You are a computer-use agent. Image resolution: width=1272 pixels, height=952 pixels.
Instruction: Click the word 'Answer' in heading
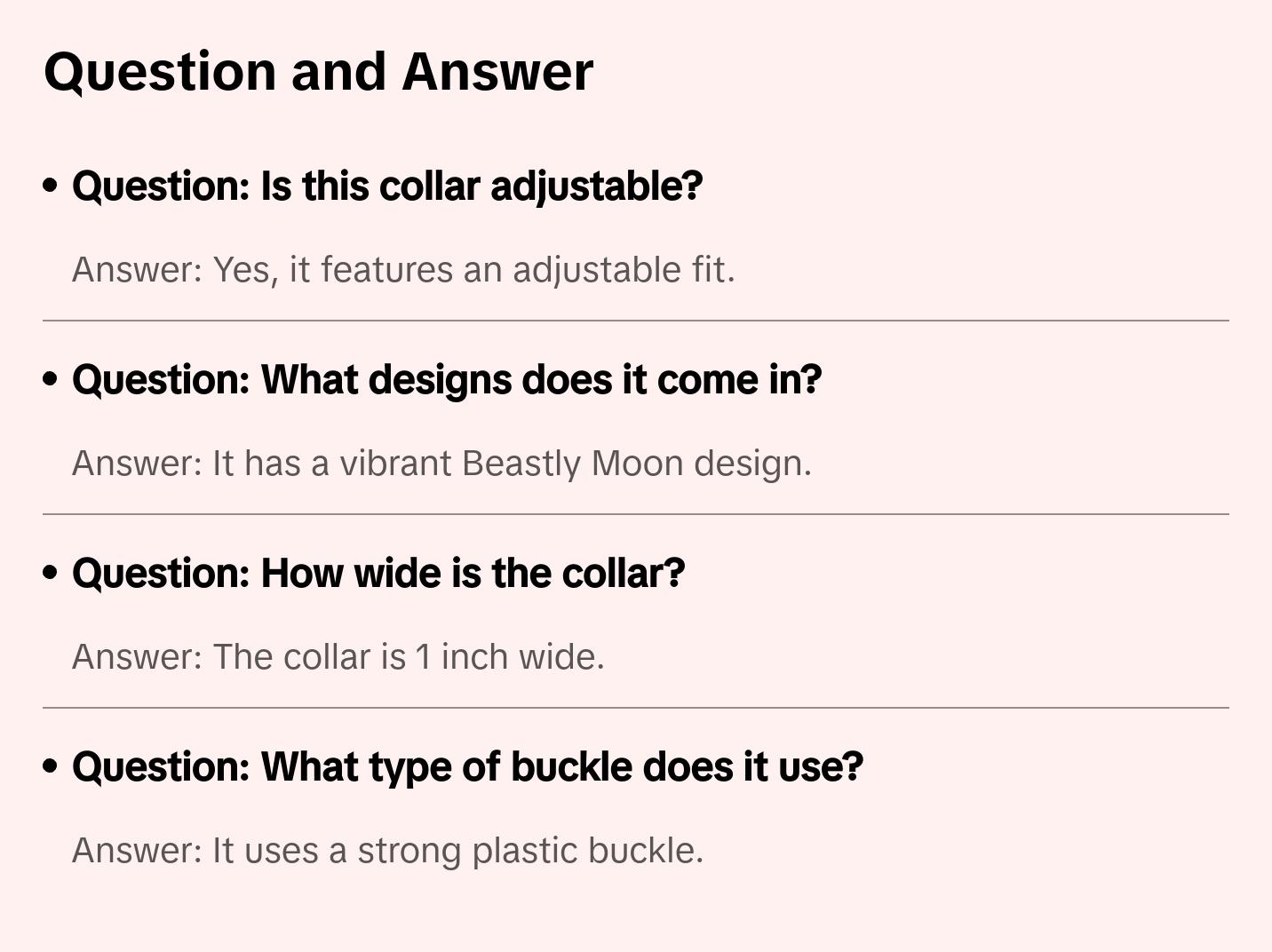tap(497, 72)
